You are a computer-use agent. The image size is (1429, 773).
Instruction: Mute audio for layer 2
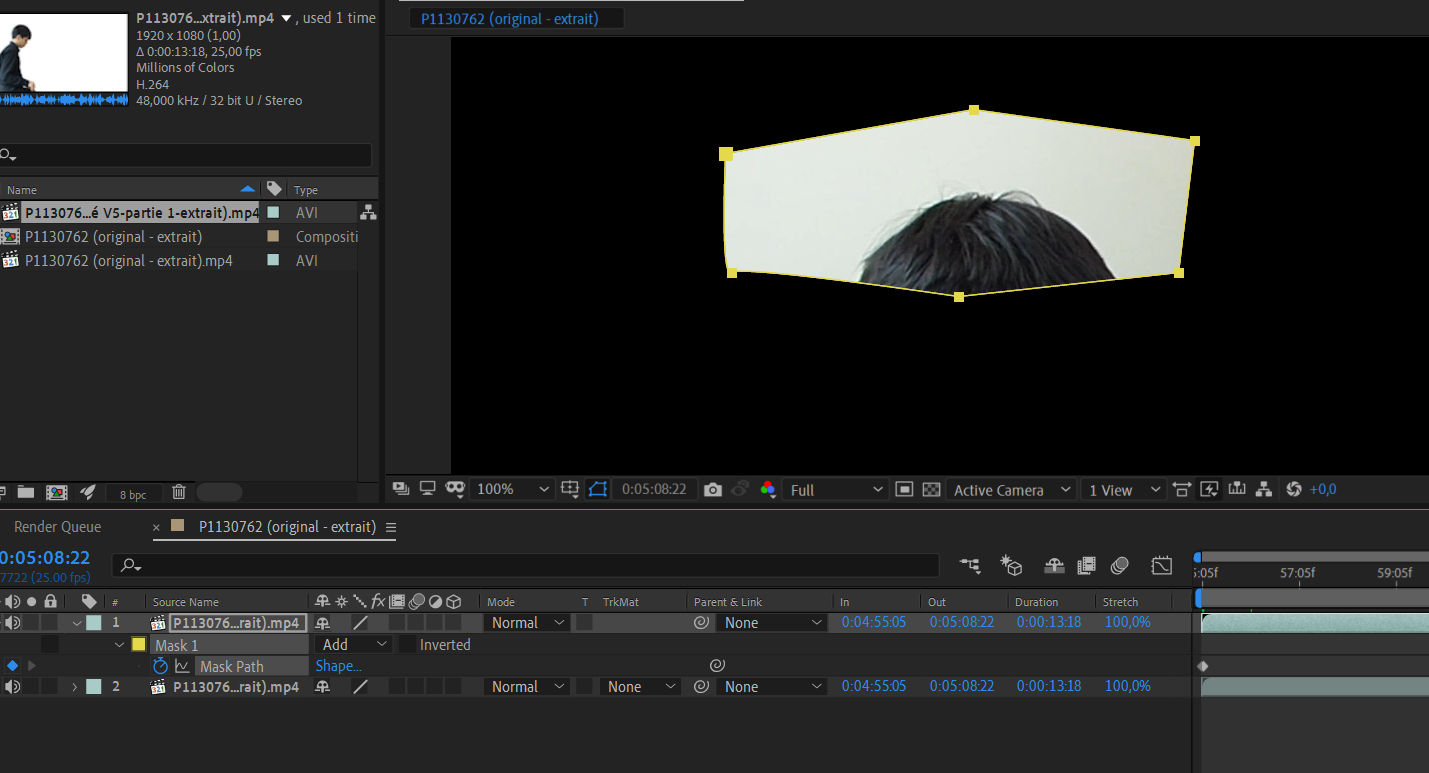coord(12,687)
